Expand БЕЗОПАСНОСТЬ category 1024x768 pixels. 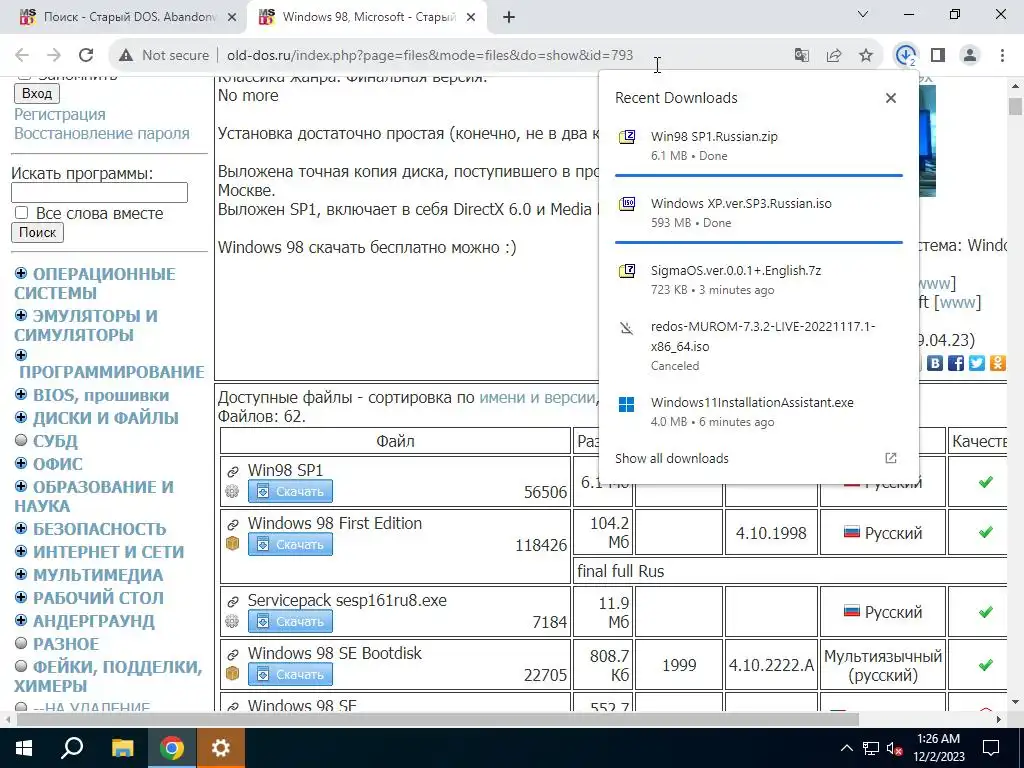[x=21, y=528]
